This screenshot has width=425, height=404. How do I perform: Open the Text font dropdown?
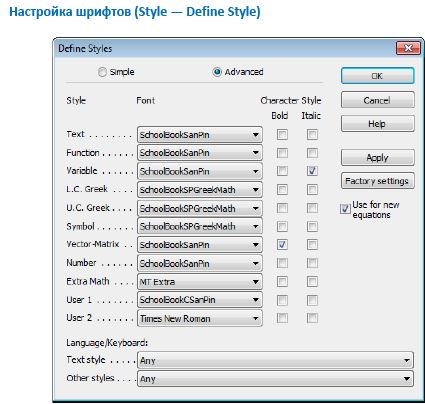pos(200,135)
